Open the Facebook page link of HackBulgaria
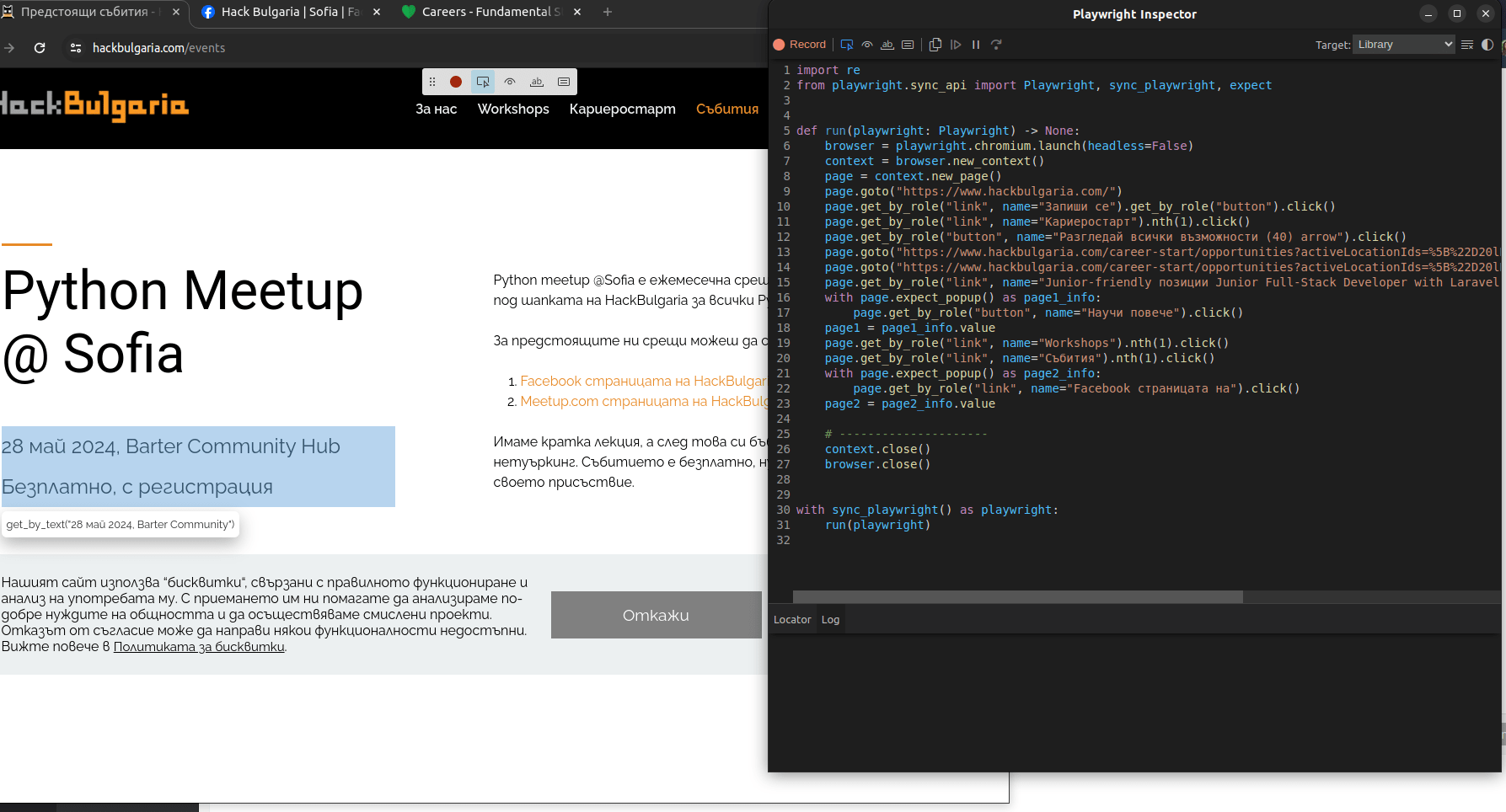Viewport: 1506px width, 812px height. coord(643,381)
